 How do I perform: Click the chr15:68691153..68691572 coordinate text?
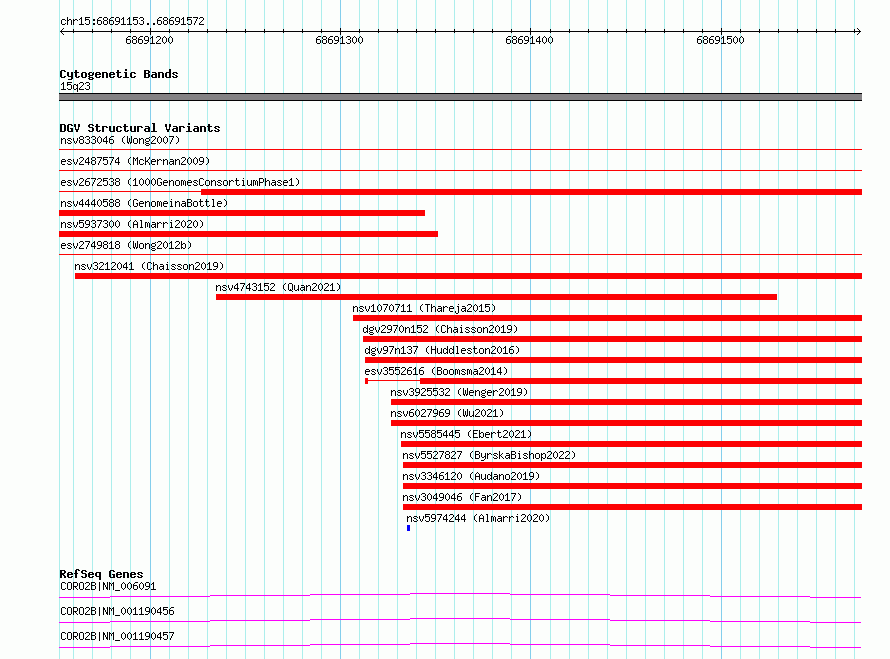tap(132, 21)
